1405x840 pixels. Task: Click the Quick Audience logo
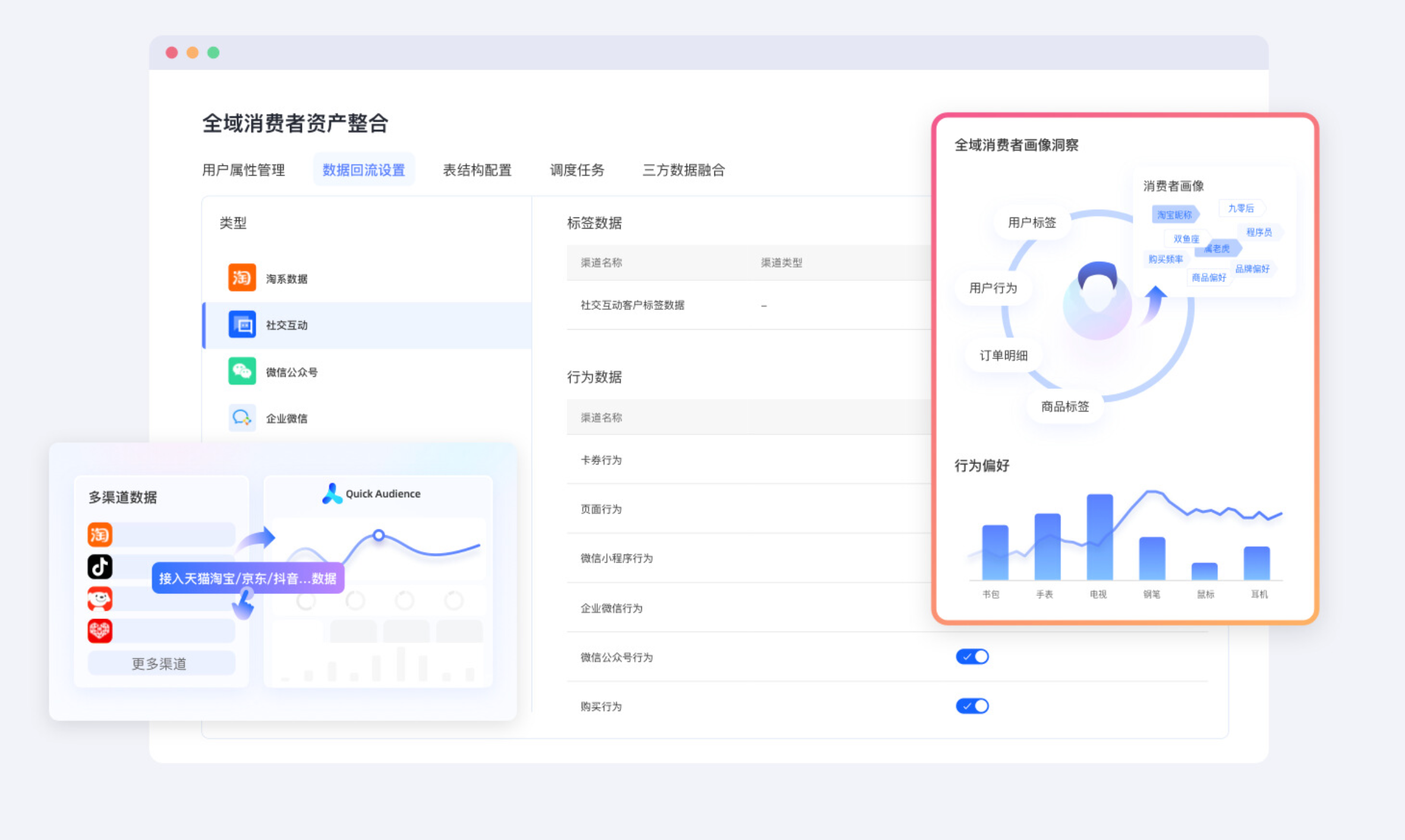332,494
